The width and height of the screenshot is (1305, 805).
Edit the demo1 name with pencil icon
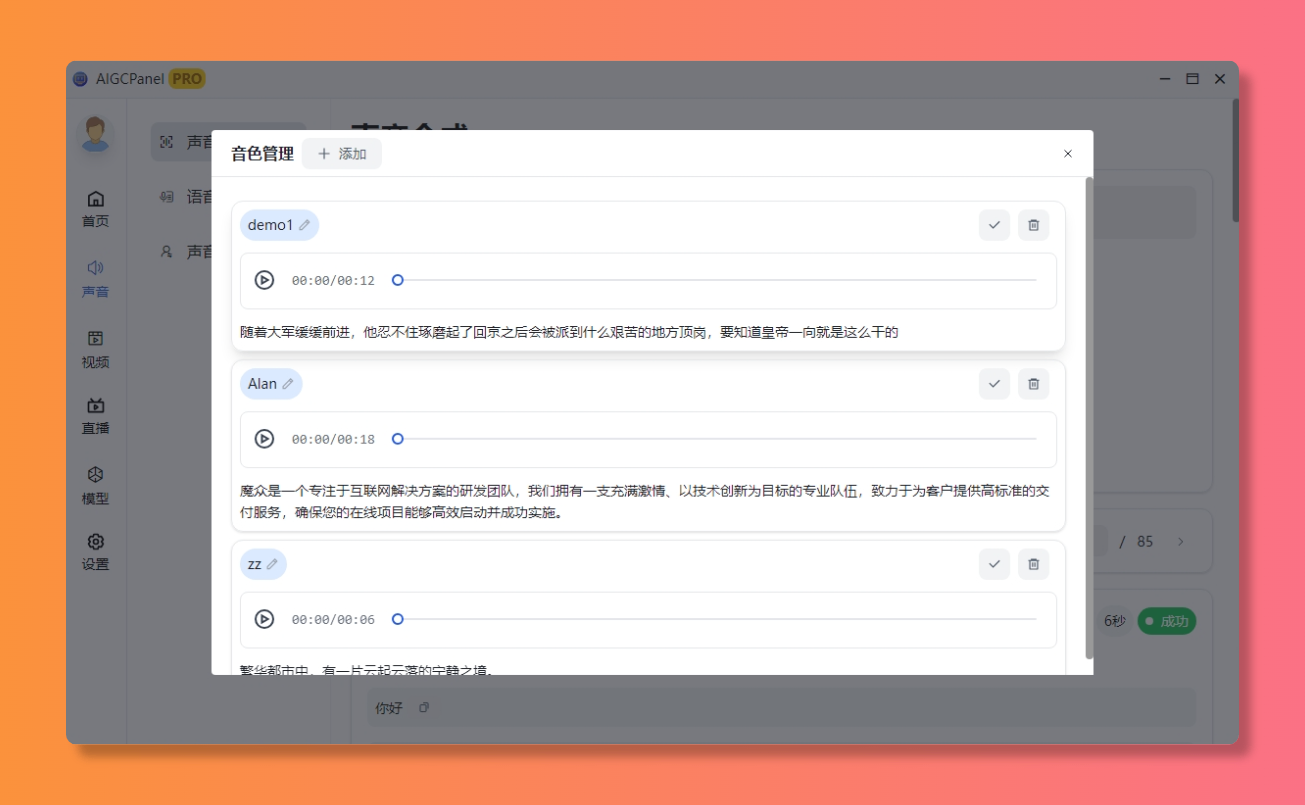tap(305, 225)
